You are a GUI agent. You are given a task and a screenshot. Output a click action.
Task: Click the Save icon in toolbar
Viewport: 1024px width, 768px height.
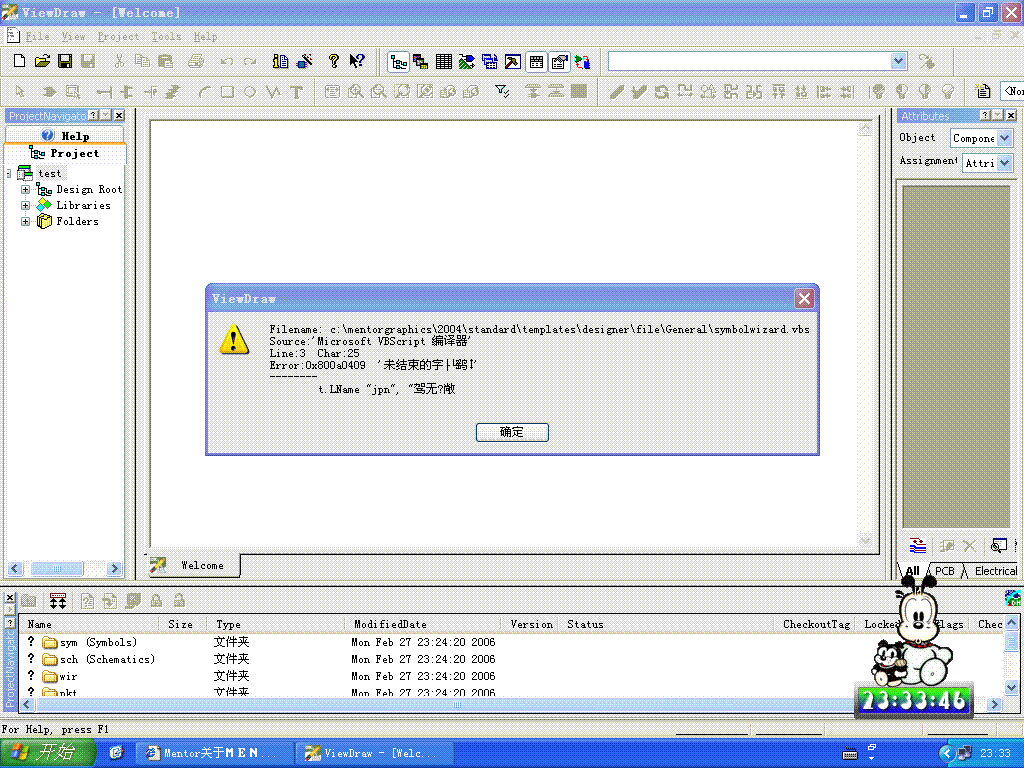(65, 61)
